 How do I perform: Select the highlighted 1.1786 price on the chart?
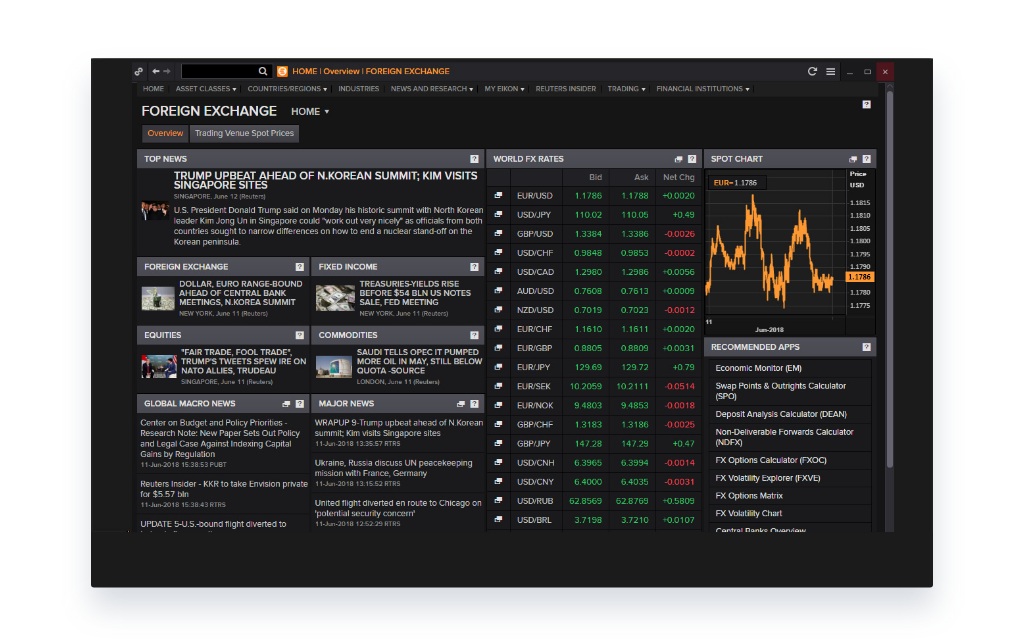click(862, 276)
